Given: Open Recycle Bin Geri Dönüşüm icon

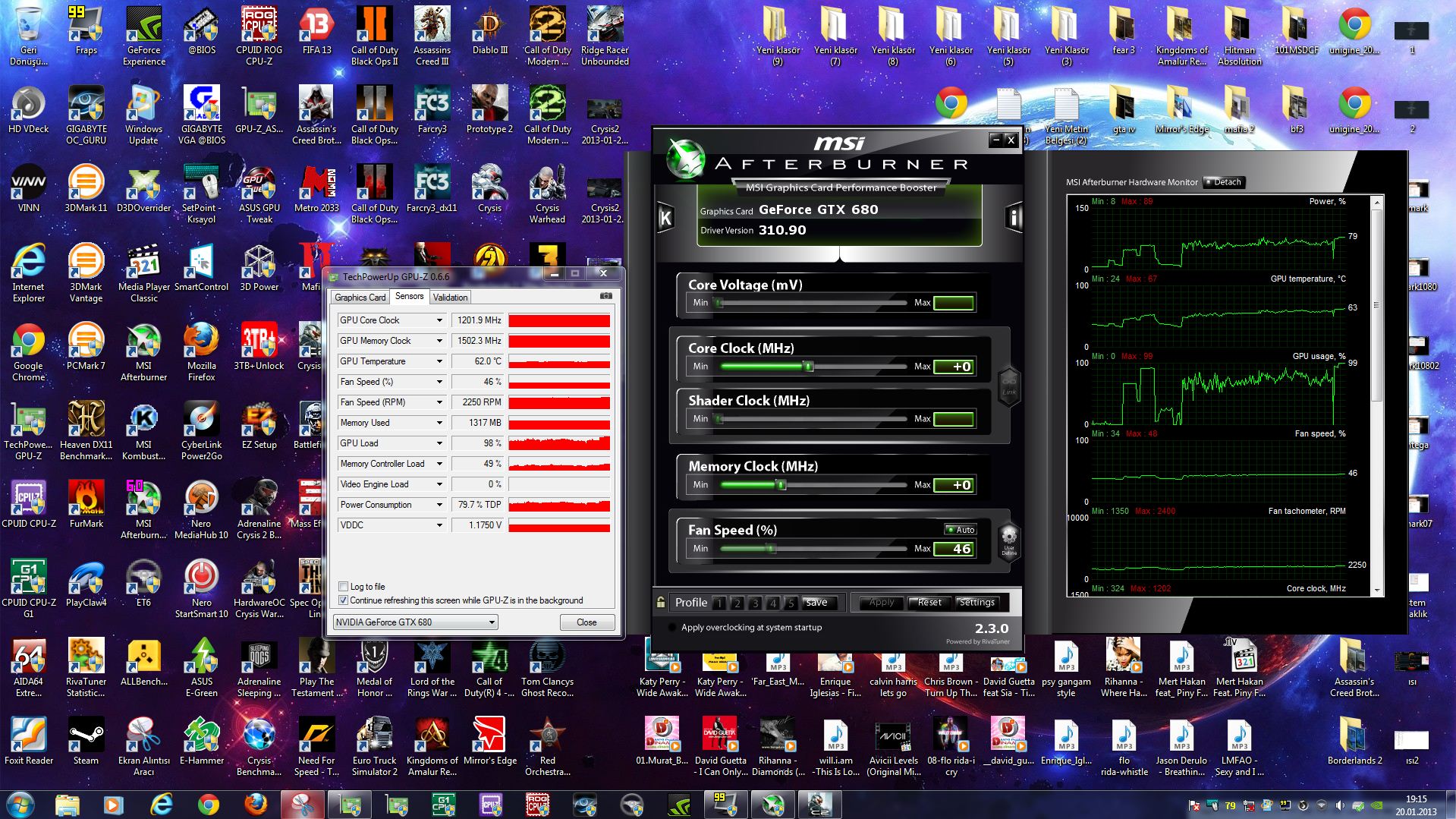Looking at the screenshot, I should coord(29,36).
